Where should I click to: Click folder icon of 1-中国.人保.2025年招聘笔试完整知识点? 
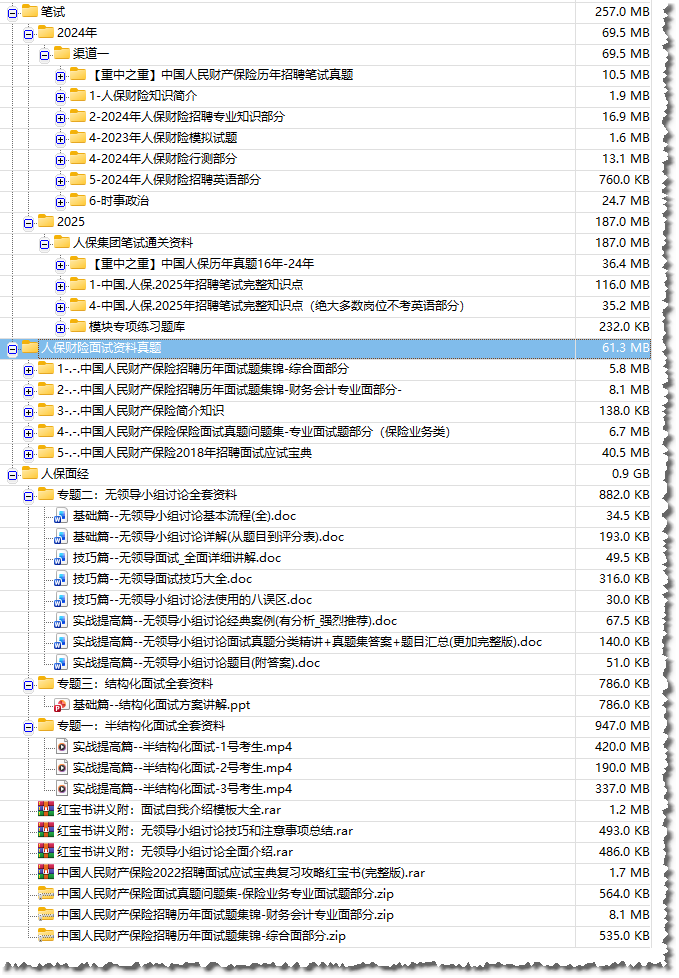[x=77, y=284]
